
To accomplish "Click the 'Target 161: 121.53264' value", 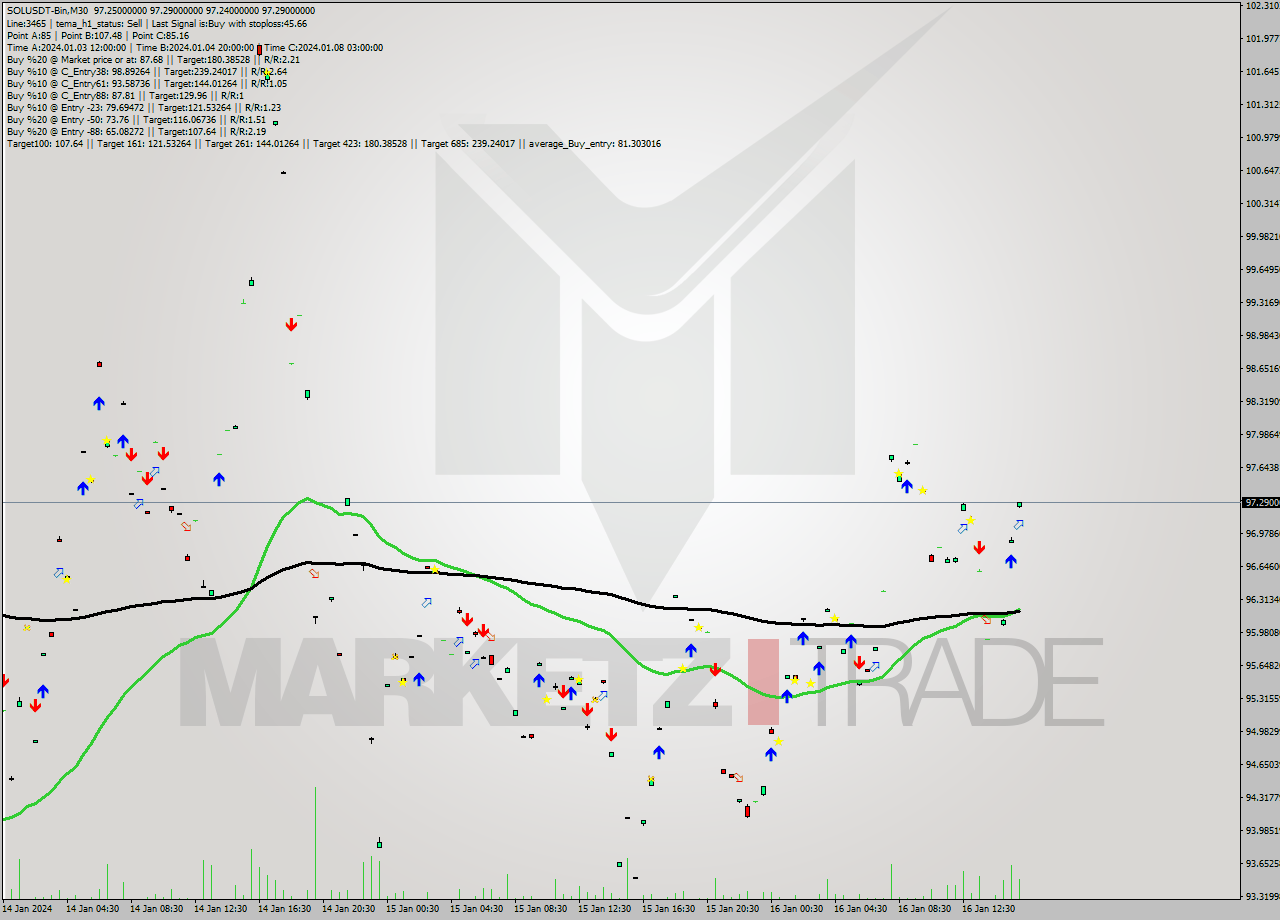I will tap(144, 143).
